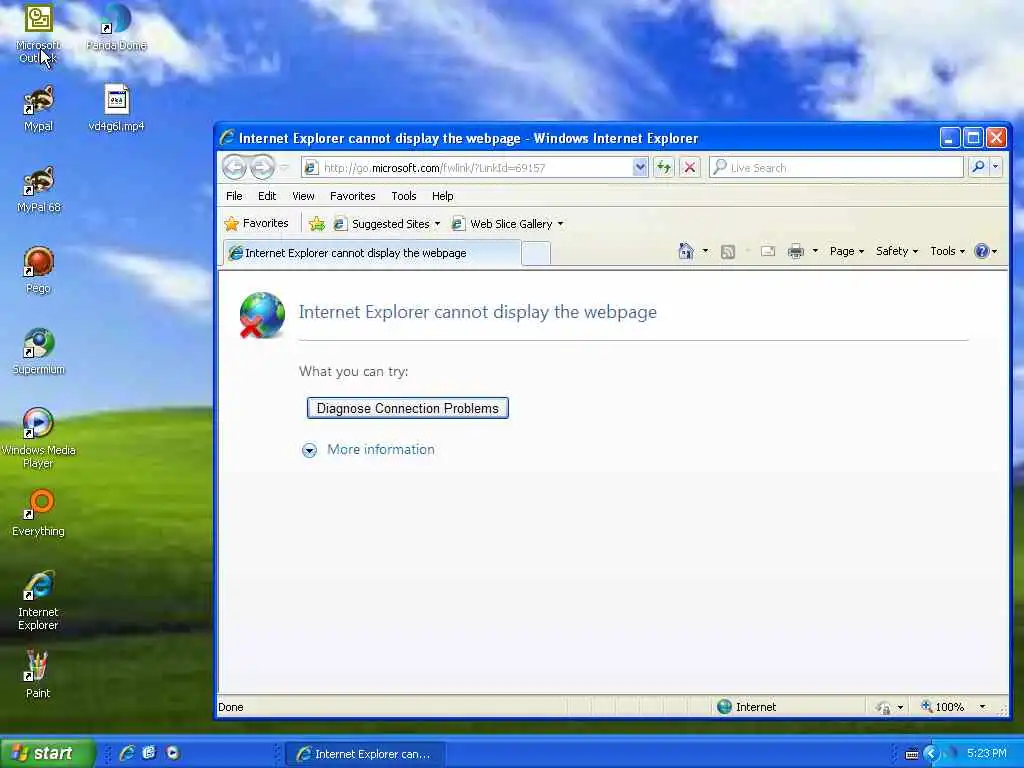Click the Stop loading X icon
The width and height of the screenshot is (1024, 768).
689,167
